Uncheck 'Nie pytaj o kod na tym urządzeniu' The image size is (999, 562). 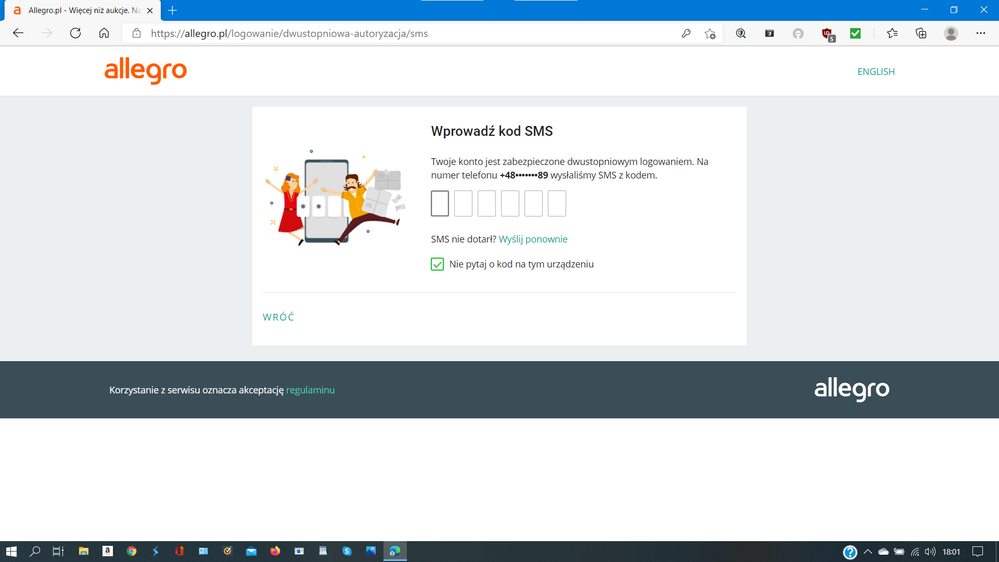437,264
